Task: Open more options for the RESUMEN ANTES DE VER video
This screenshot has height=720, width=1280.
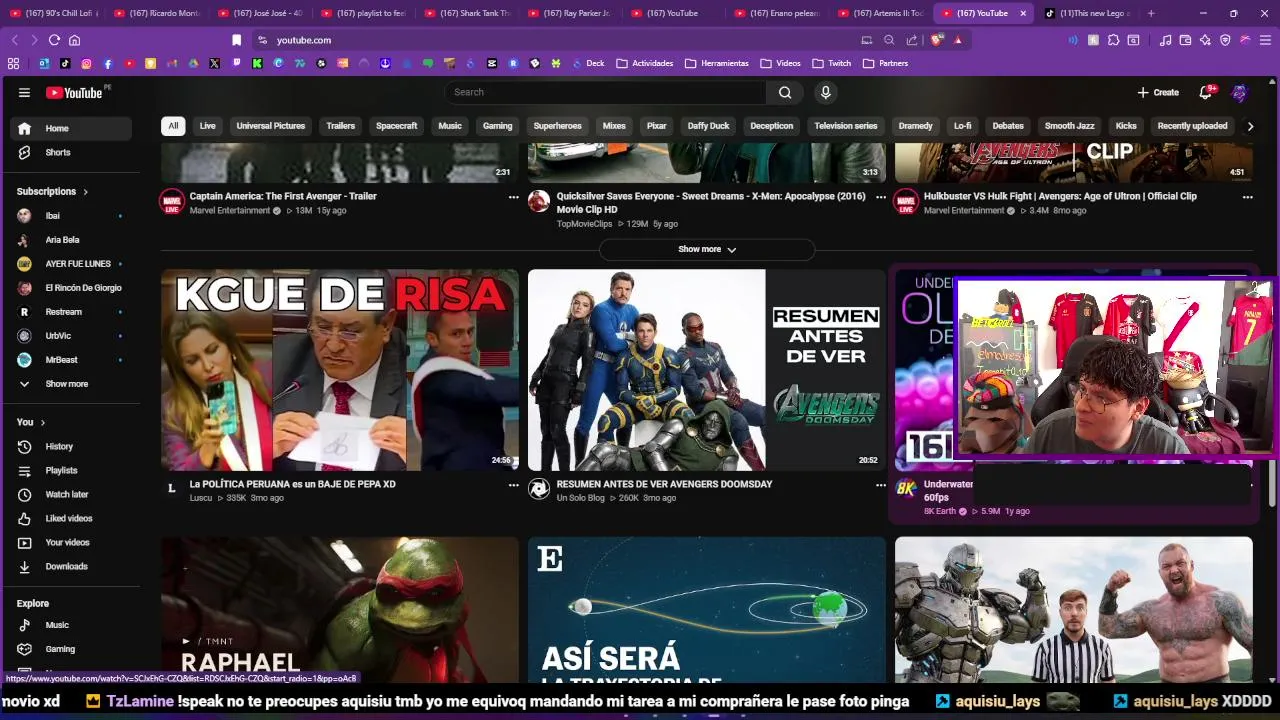Action: point(881,485)
